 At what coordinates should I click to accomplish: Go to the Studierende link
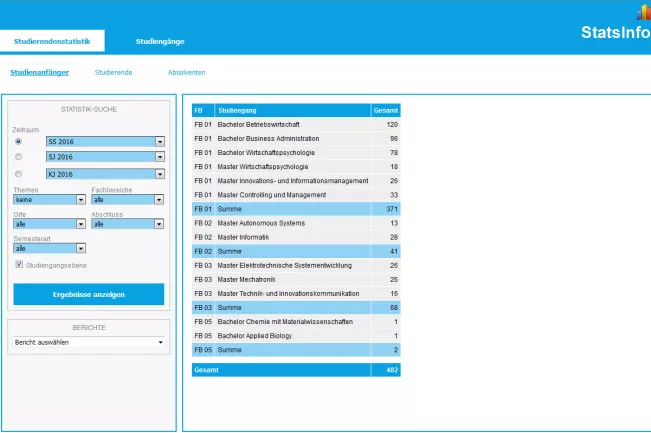[113, 72]
